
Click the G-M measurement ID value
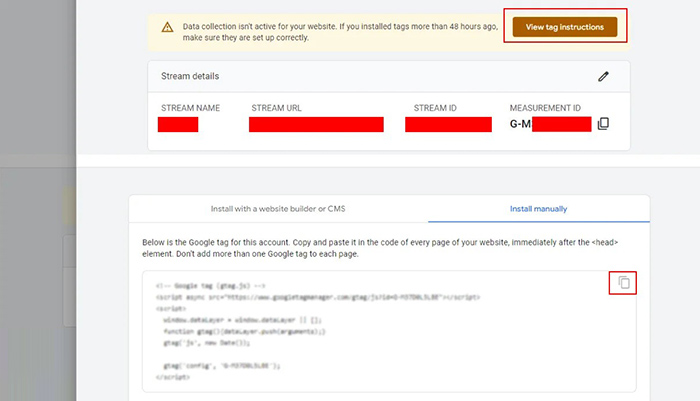(550, 124)
